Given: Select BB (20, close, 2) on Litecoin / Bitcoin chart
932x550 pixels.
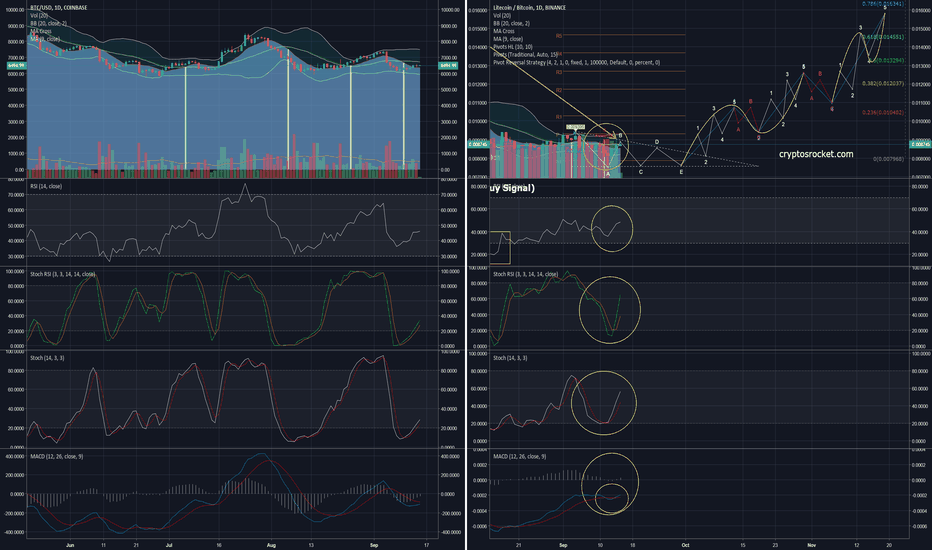Looking at the screenshot, I should click(x=511, y=23).
